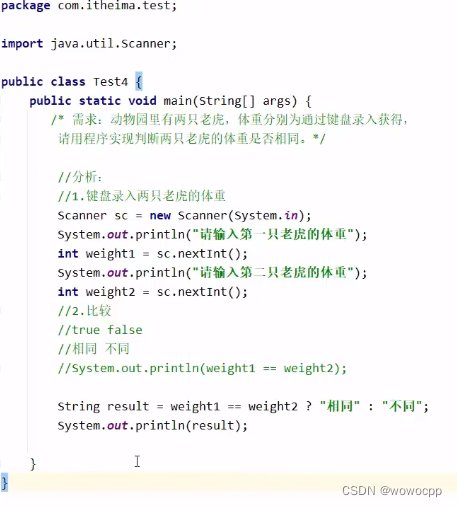The height and width of the screenshot is (507, 457).
Task: Click the comment line ending with */
Action: [x=192, y=138]
